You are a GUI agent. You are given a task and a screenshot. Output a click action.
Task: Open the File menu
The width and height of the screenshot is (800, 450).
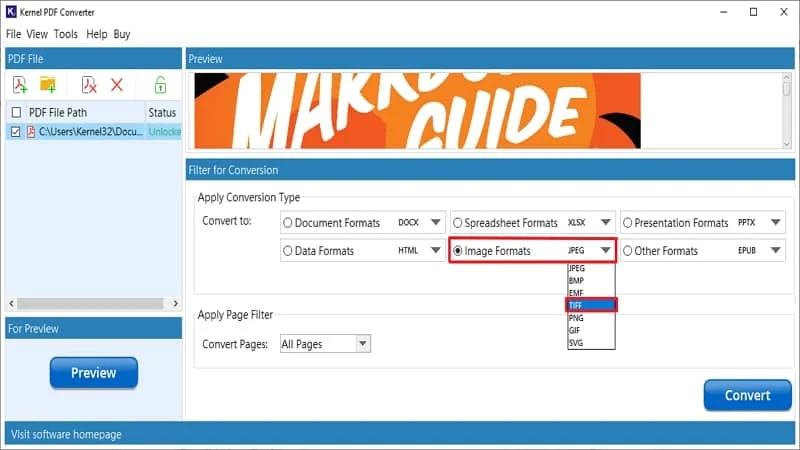point(13,34)
